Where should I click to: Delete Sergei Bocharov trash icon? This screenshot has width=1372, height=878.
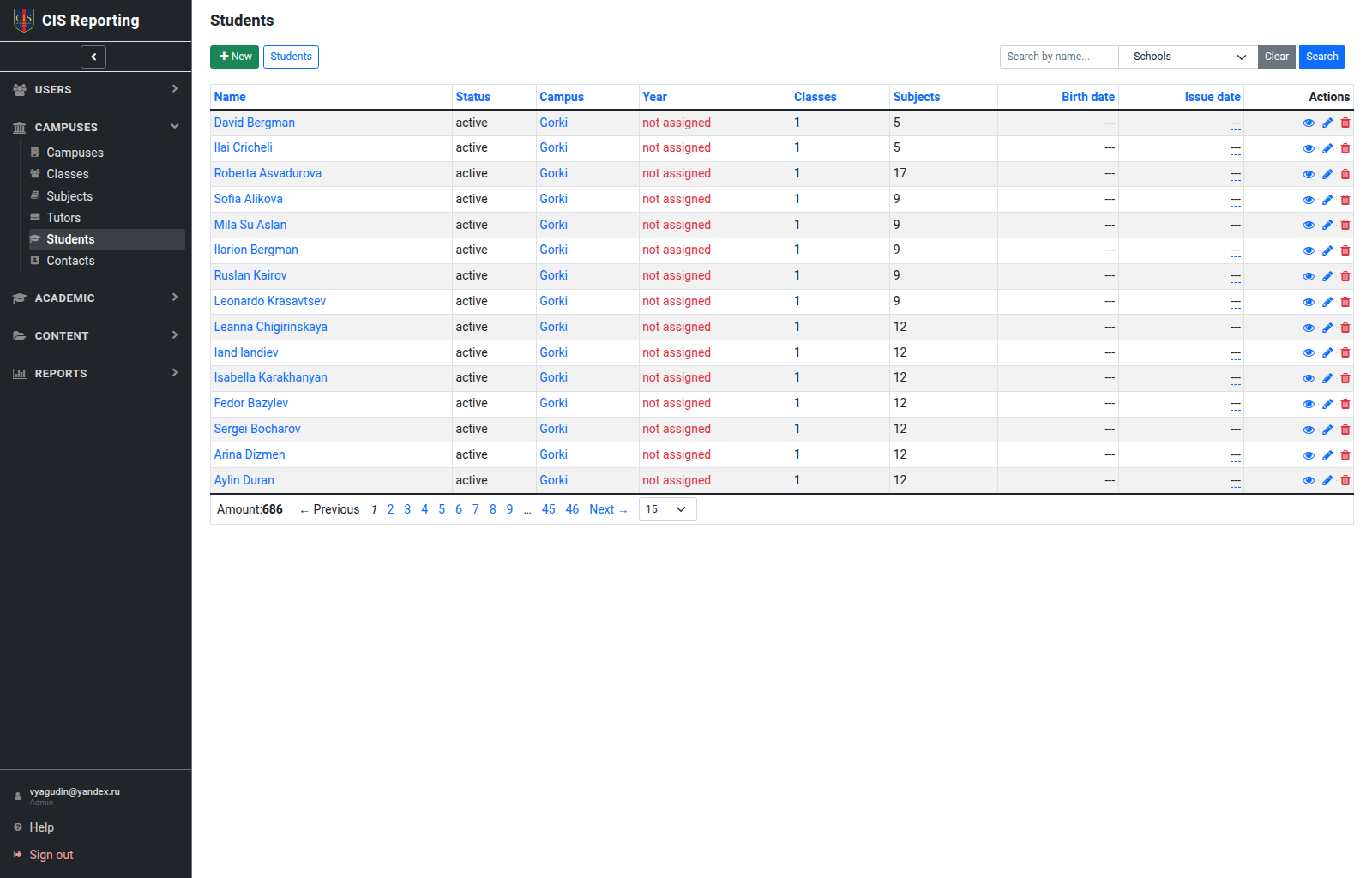(1345, 430)
